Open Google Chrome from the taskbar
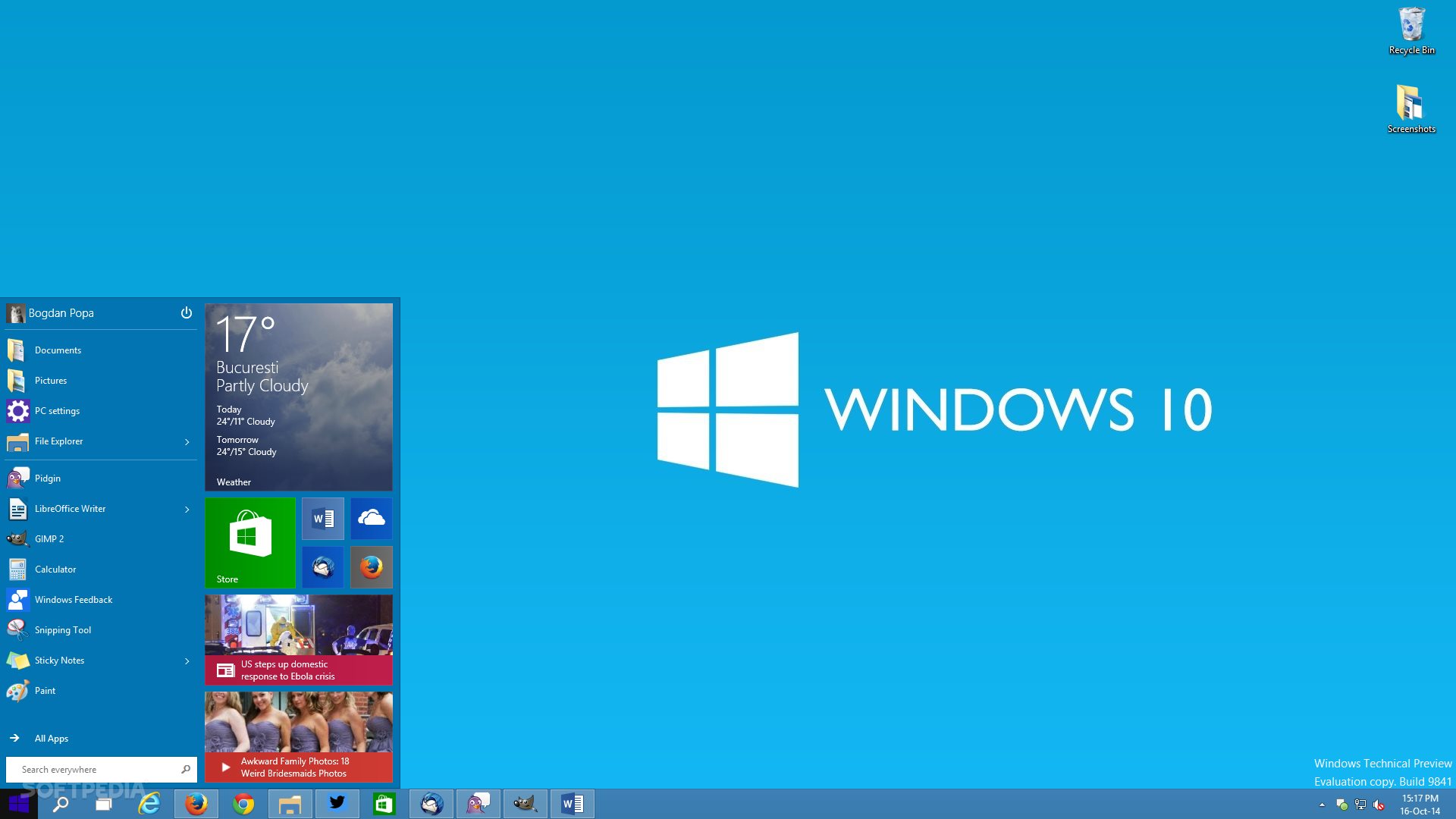 coord(243,804)
